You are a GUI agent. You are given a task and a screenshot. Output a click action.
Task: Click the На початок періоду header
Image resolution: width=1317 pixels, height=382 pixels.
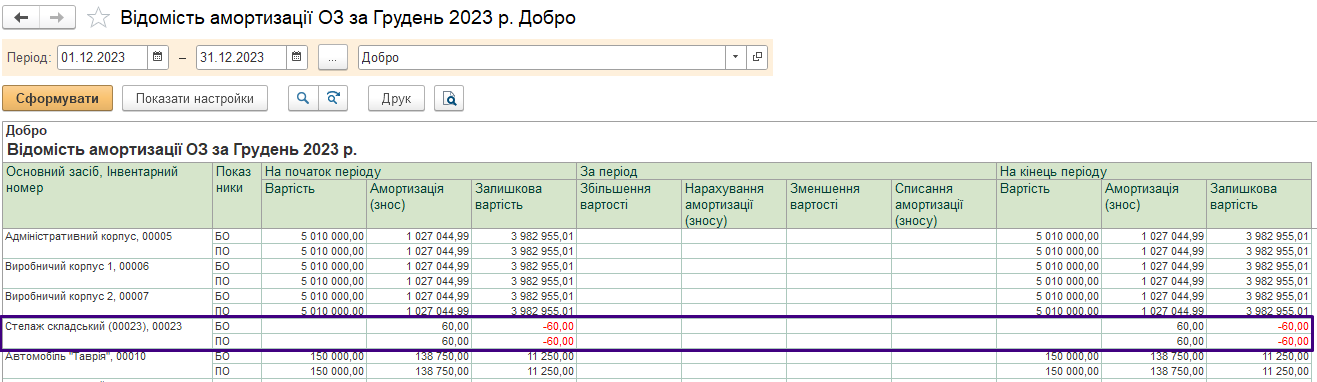(x=419, y=172)
